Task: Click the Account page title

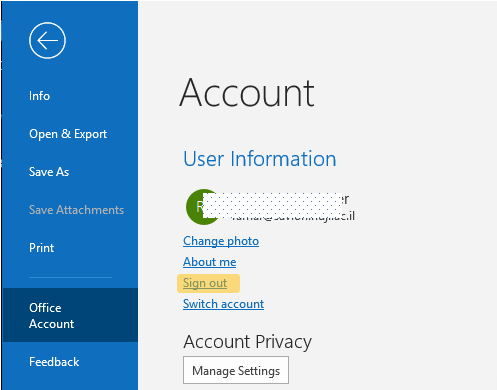Action: tap(247, 92)
